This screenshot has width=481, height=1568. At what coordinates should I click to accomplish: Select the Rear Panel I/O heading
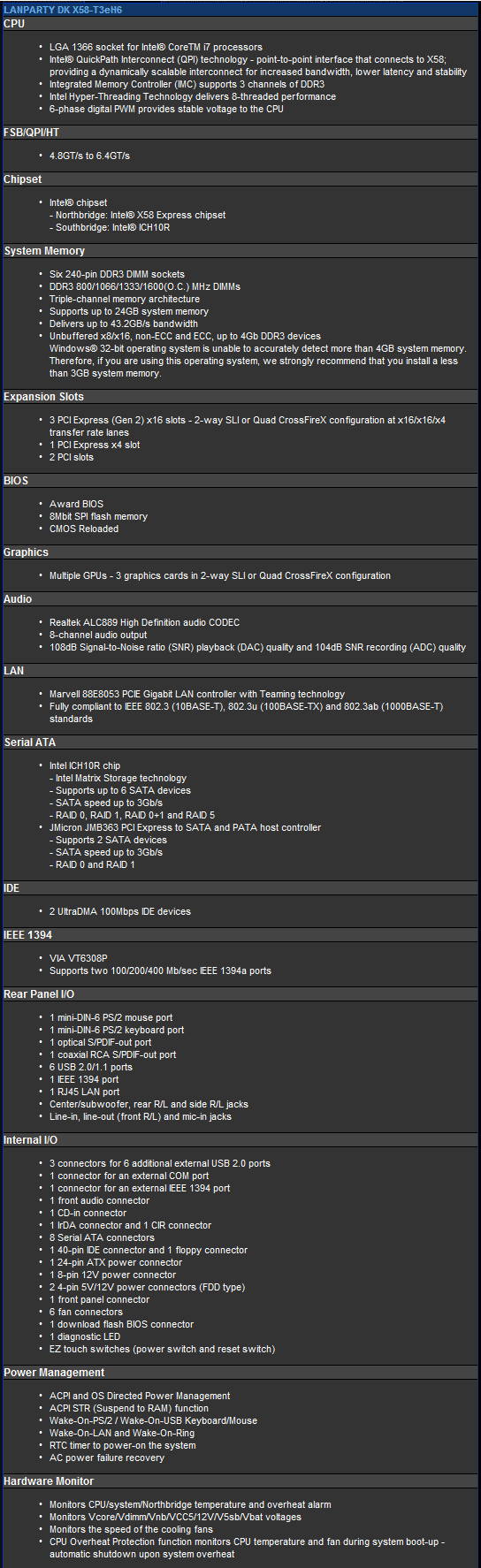coord(39,994)
